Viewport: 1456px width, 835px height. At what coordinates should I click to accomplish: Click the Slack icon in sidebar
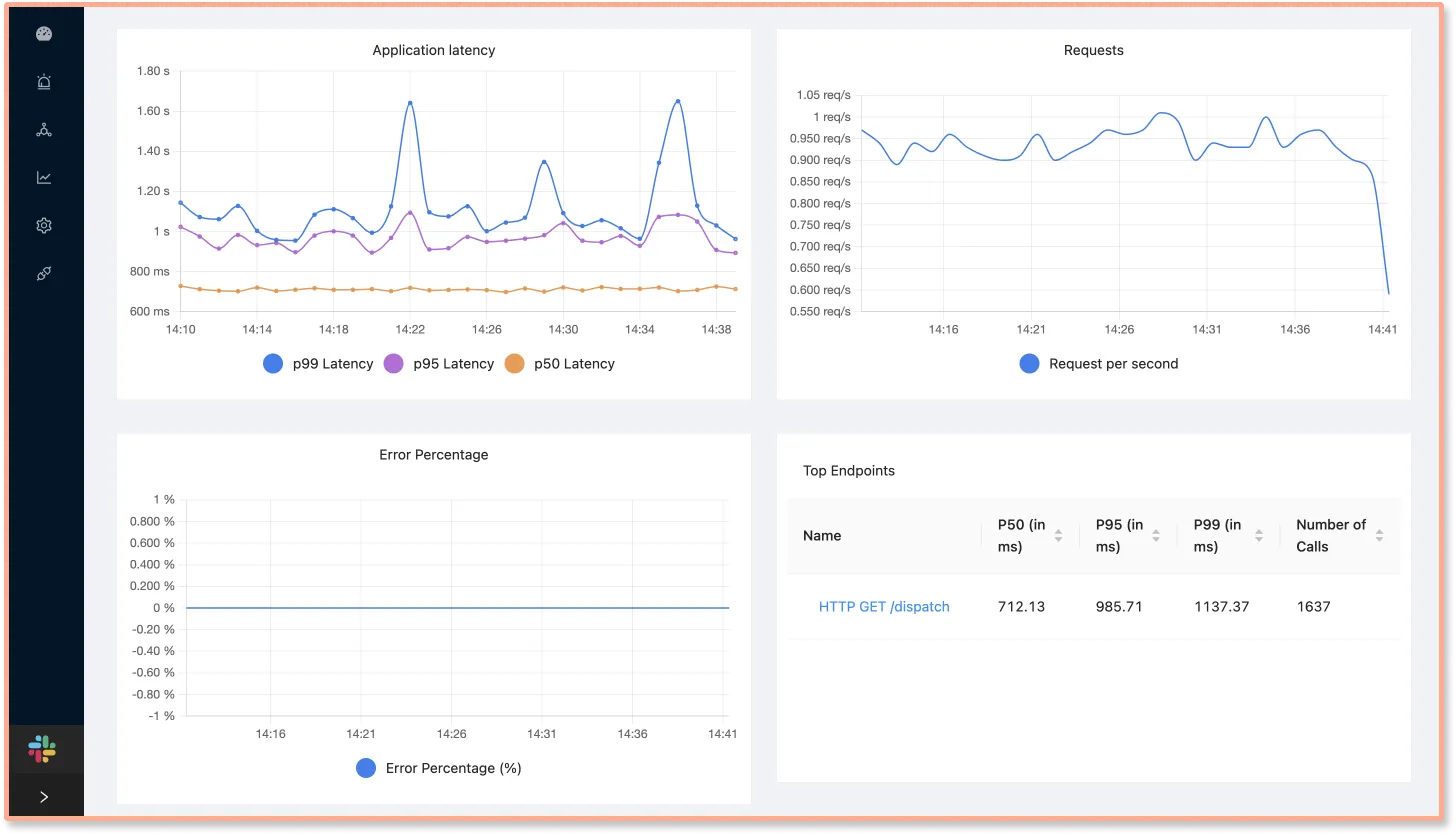[x=42, y=748]
